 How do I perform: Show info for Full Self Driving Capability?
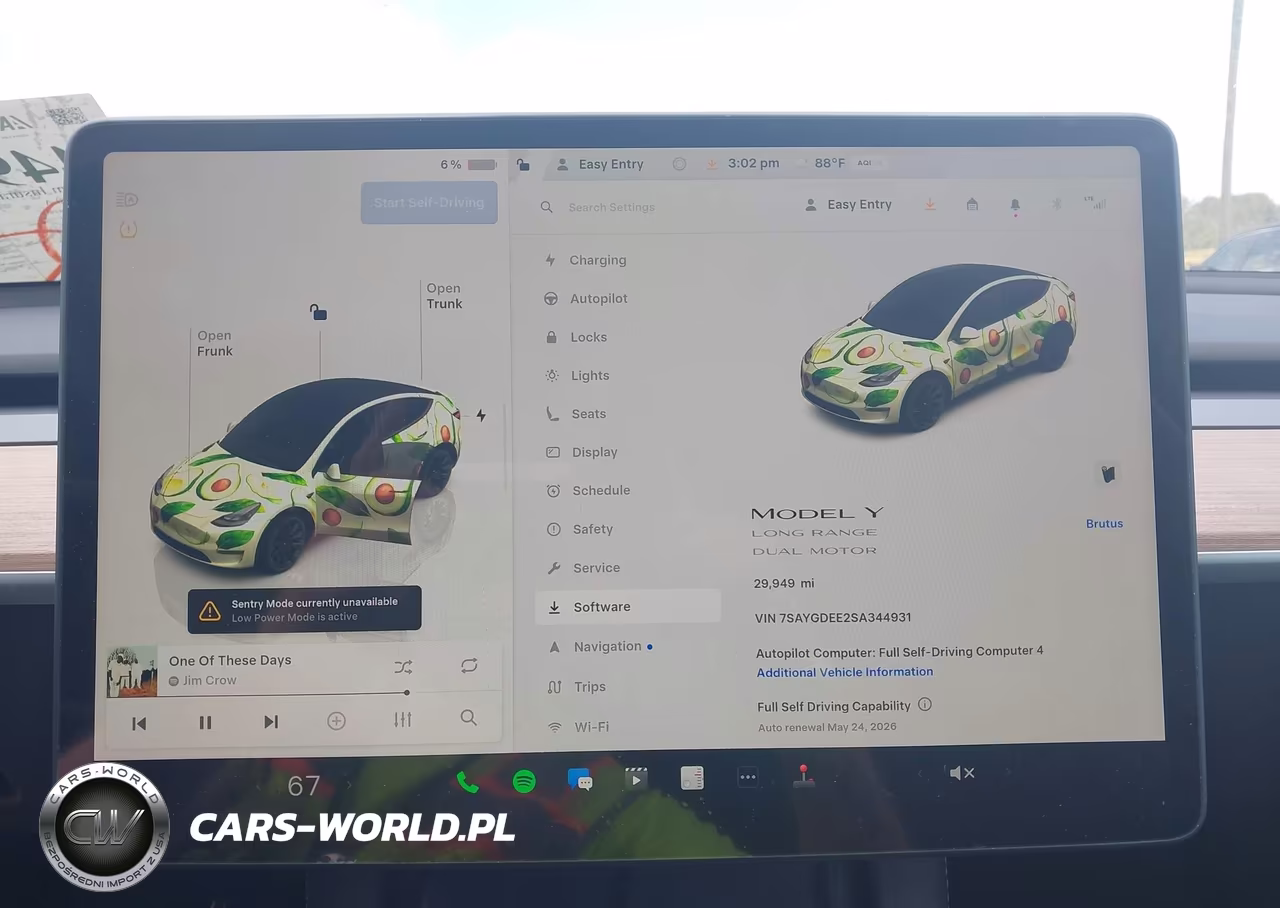[x=925, y=704]
